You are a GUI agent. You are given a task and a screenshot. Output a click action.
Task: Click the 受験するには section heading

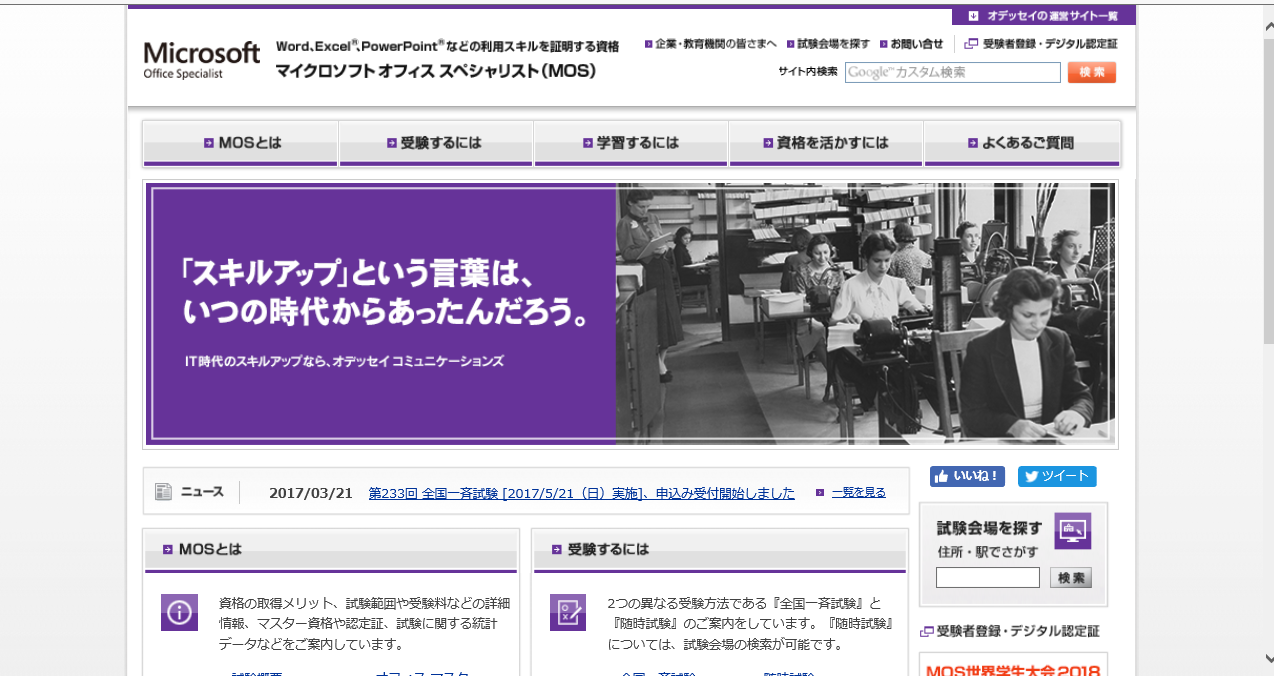[x=608, y=549]
